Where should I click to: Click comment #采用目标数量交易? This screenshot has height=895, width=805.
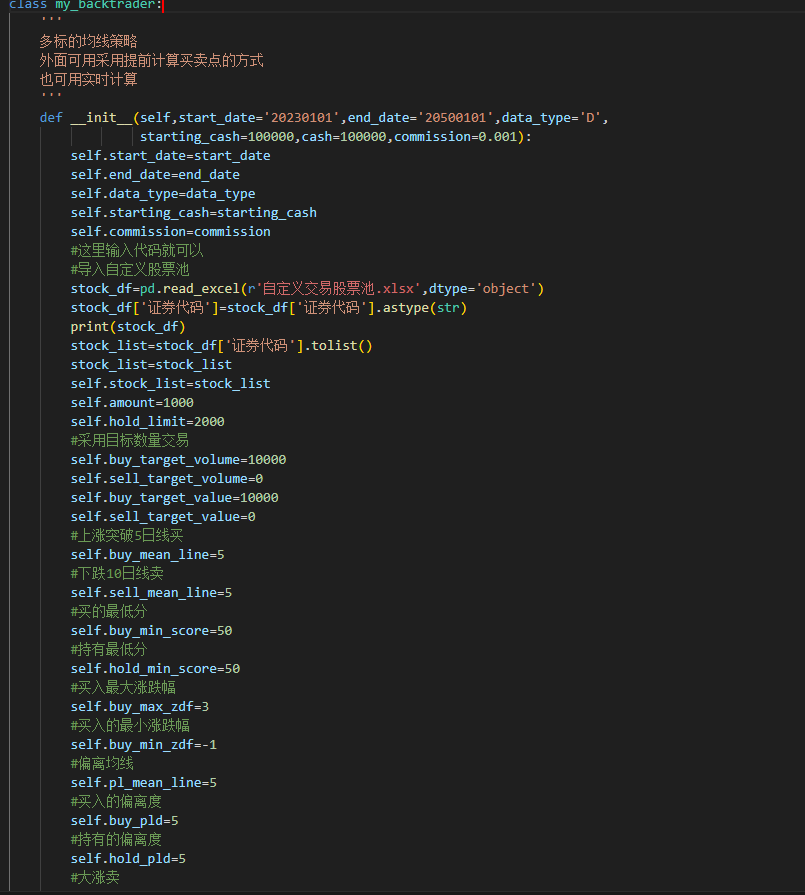(130, 441)
